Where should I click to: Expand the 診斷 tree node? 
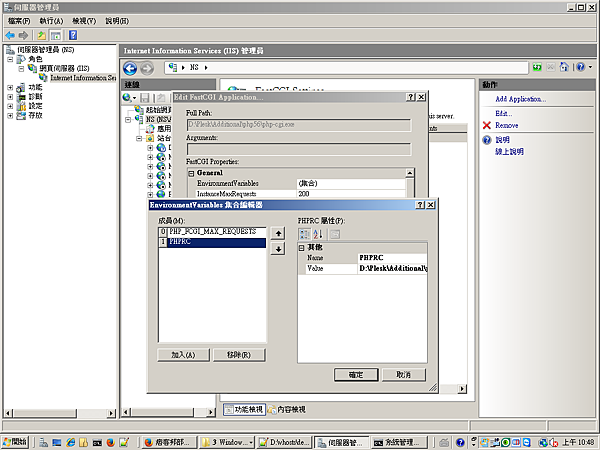coord(10,97)
